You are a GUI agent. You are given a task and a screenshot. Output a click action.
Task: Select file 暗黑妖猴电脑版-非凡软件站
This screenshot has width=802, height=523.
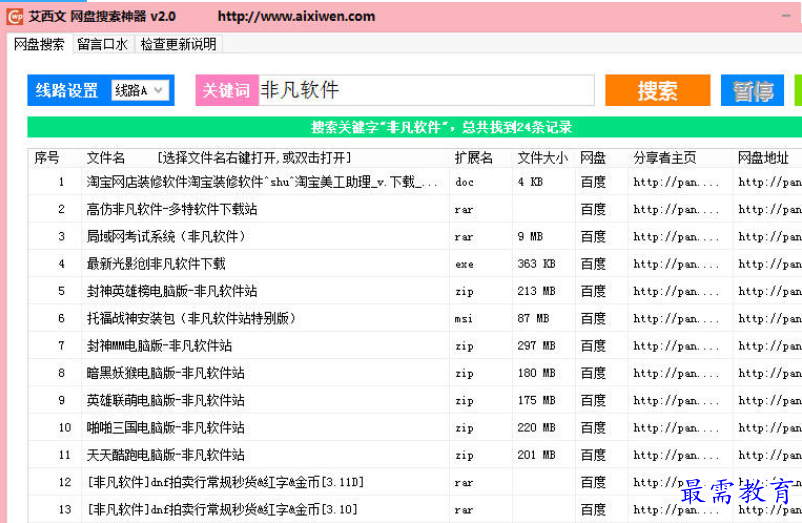(165, 373)
